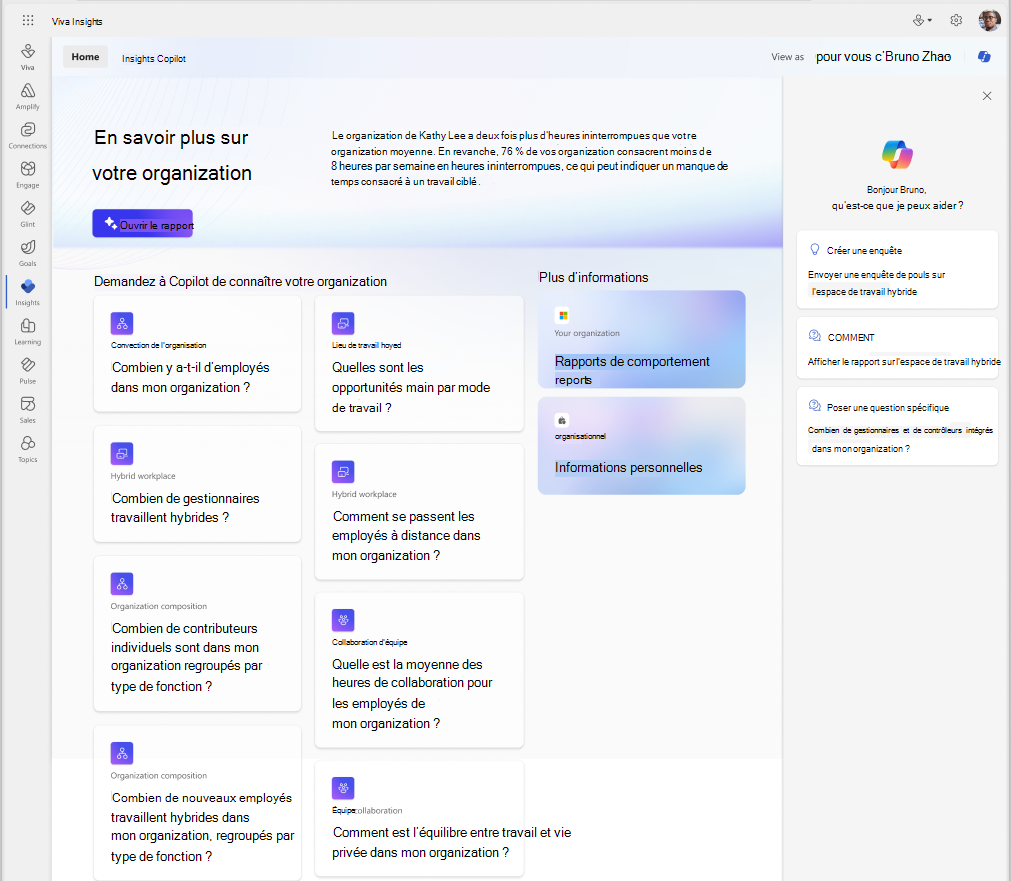The height and width of the screenshot is (881, 1011).
Task: Click the 'Plus d'informations' heading
Action: [593, 277]
